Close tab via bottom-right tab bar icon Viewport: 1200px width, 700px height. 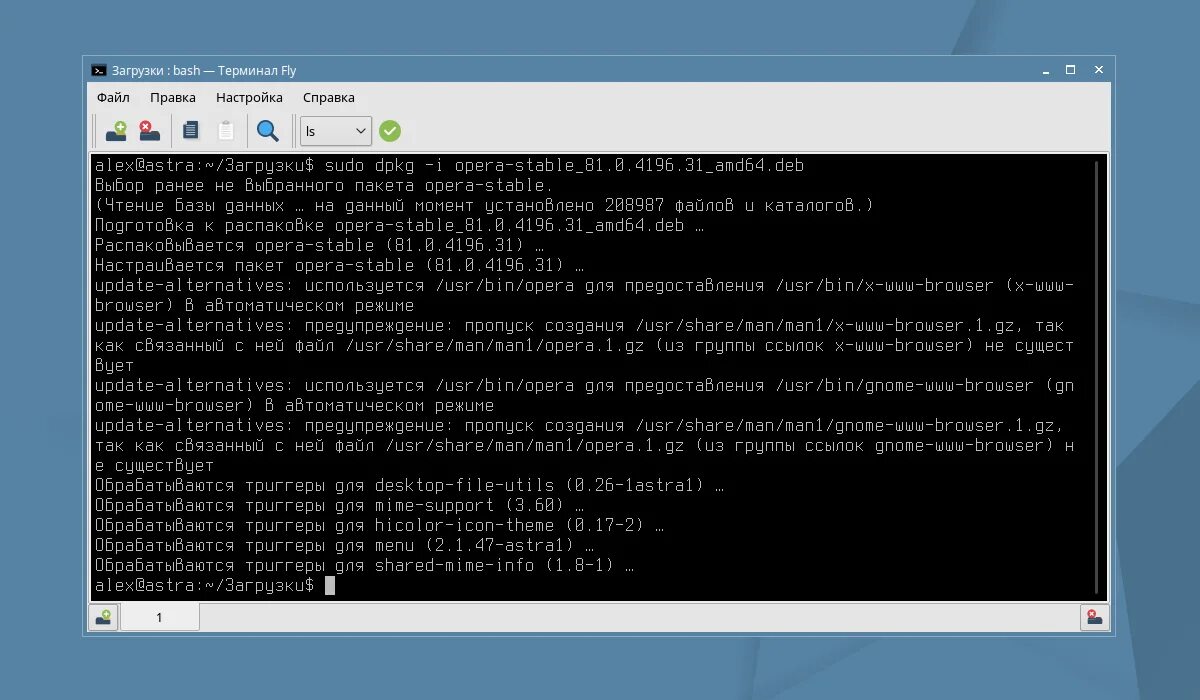[x=1095, y=617]
